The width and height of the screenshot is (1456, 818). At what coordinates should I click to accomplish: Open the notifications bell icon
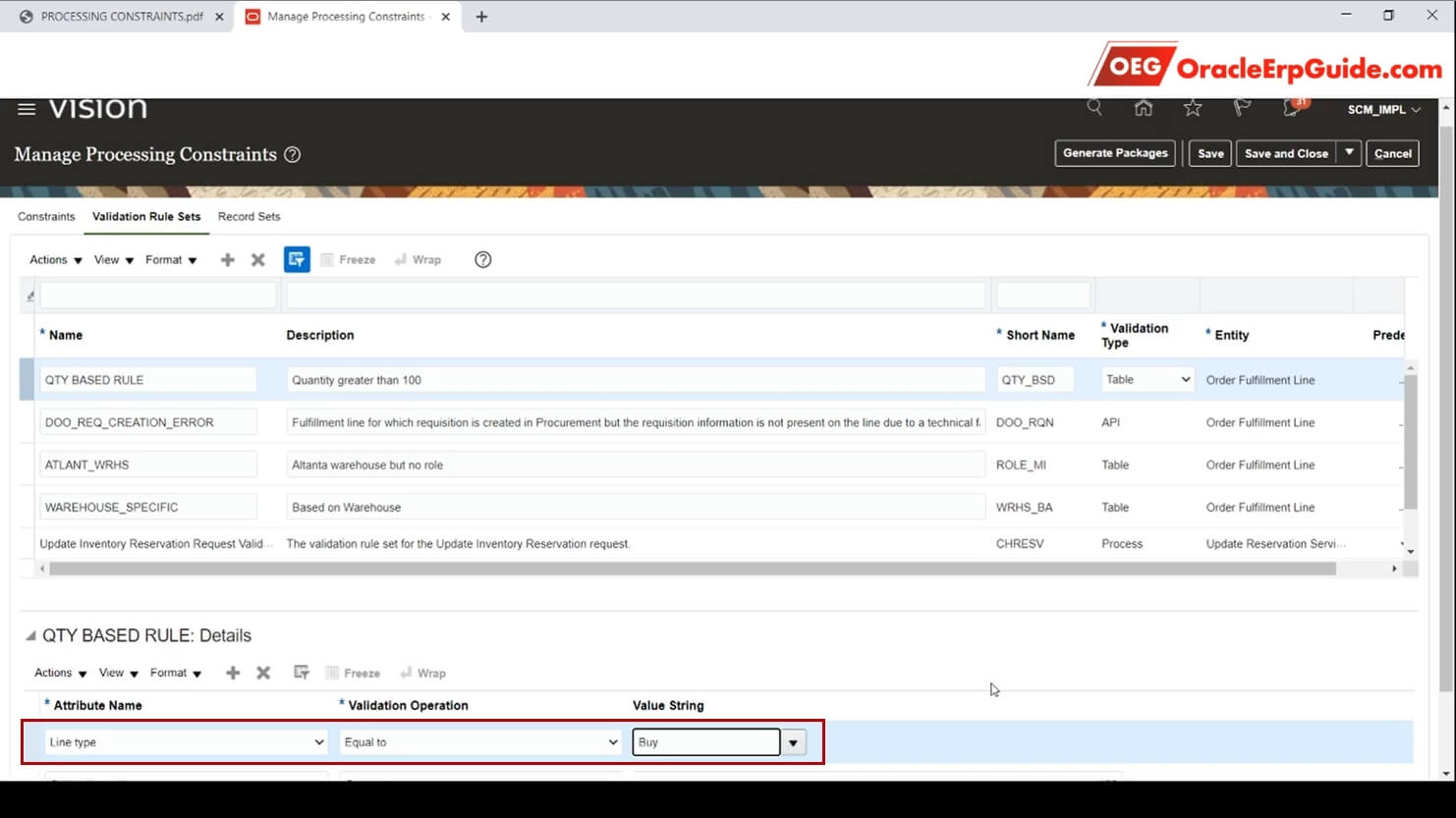pos(1293,108)
